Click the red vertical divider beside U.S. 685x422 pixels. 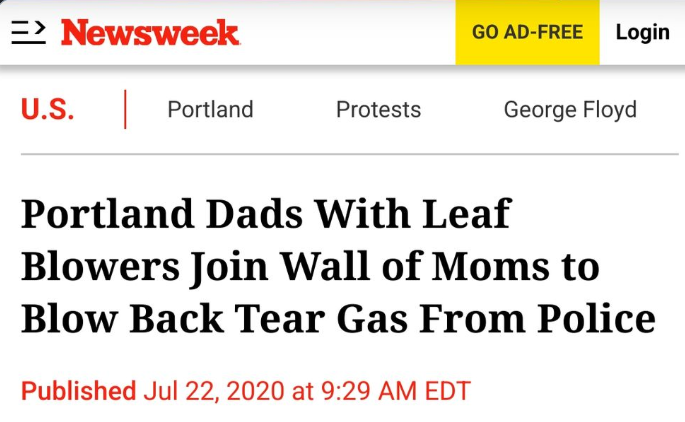pyautogui.click(x=125, y=109)
